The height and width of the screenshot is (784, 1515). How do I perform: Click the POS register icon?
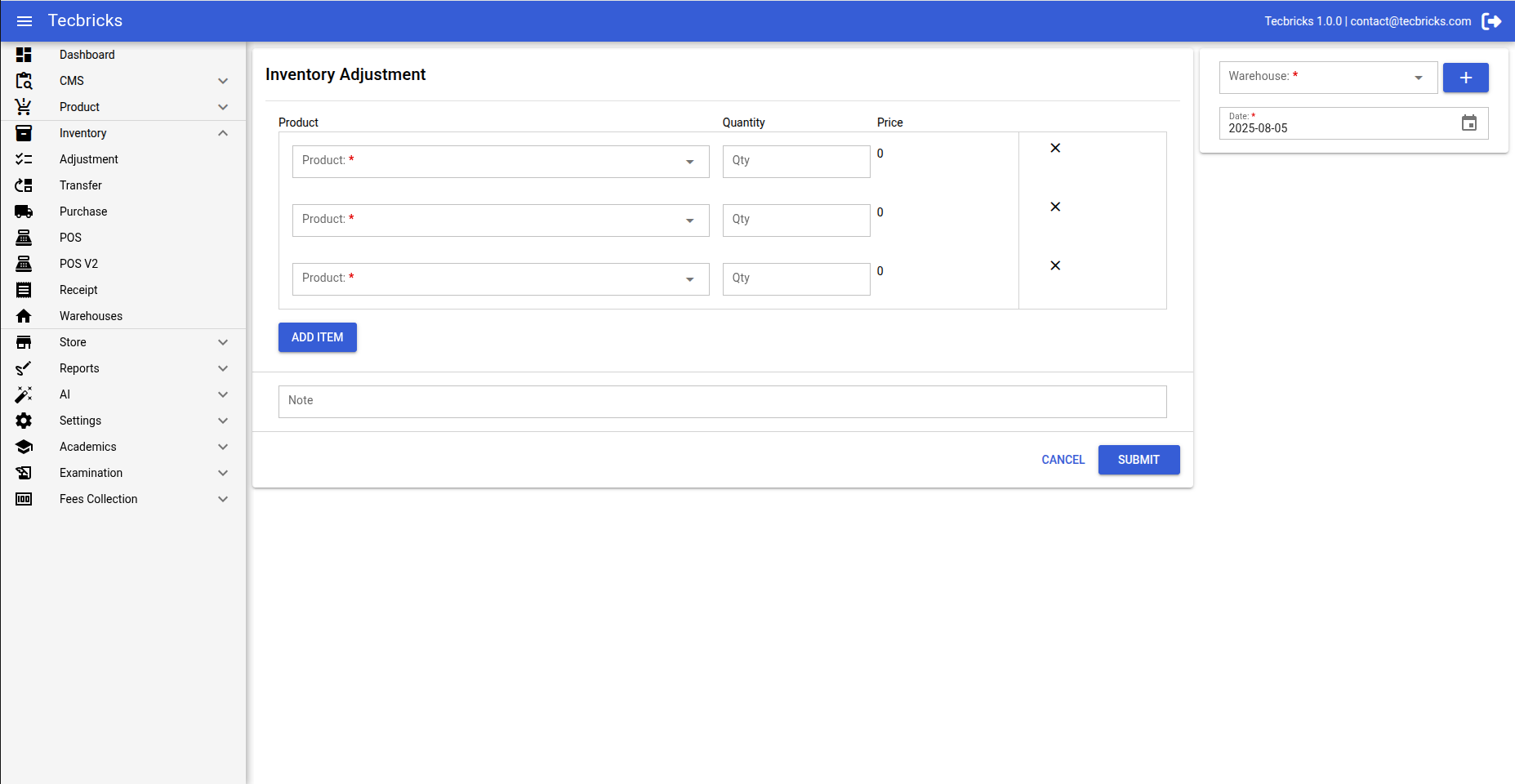click(x=24, y=238)
